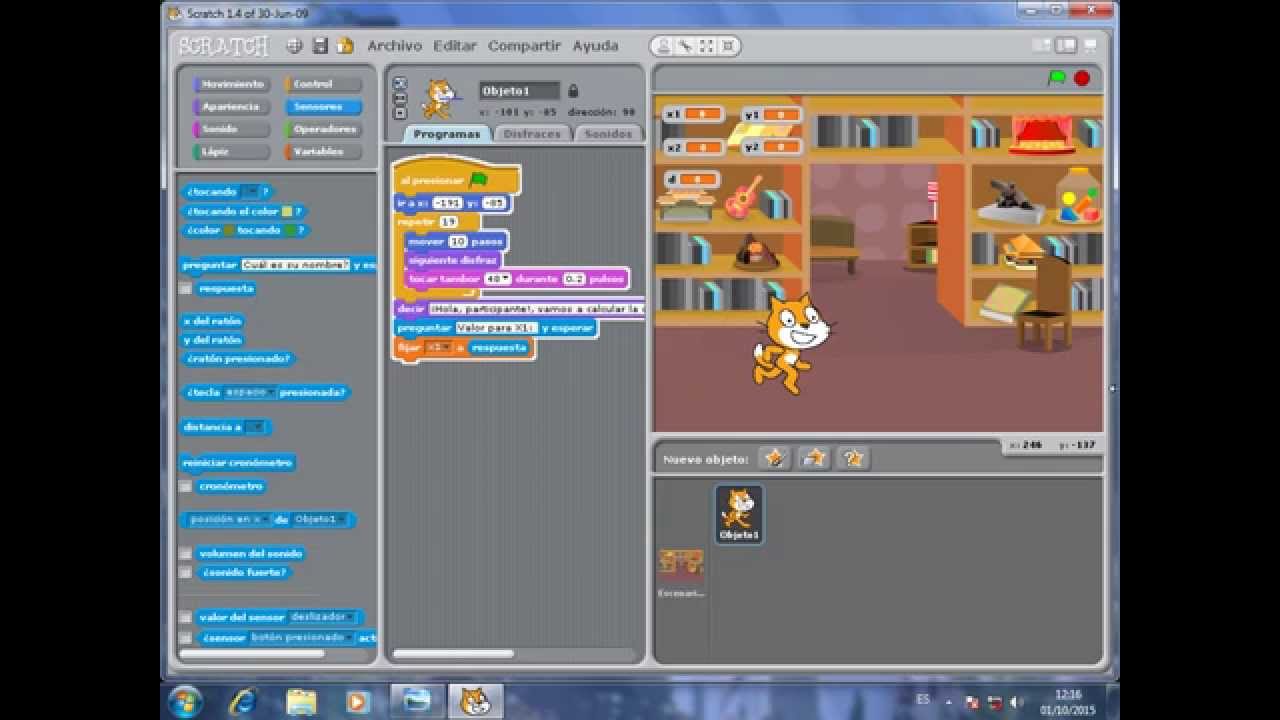Switch to small stage view
This screenshot has width=1280, height=720.
pyautogui.click(x=1042, y=46)
